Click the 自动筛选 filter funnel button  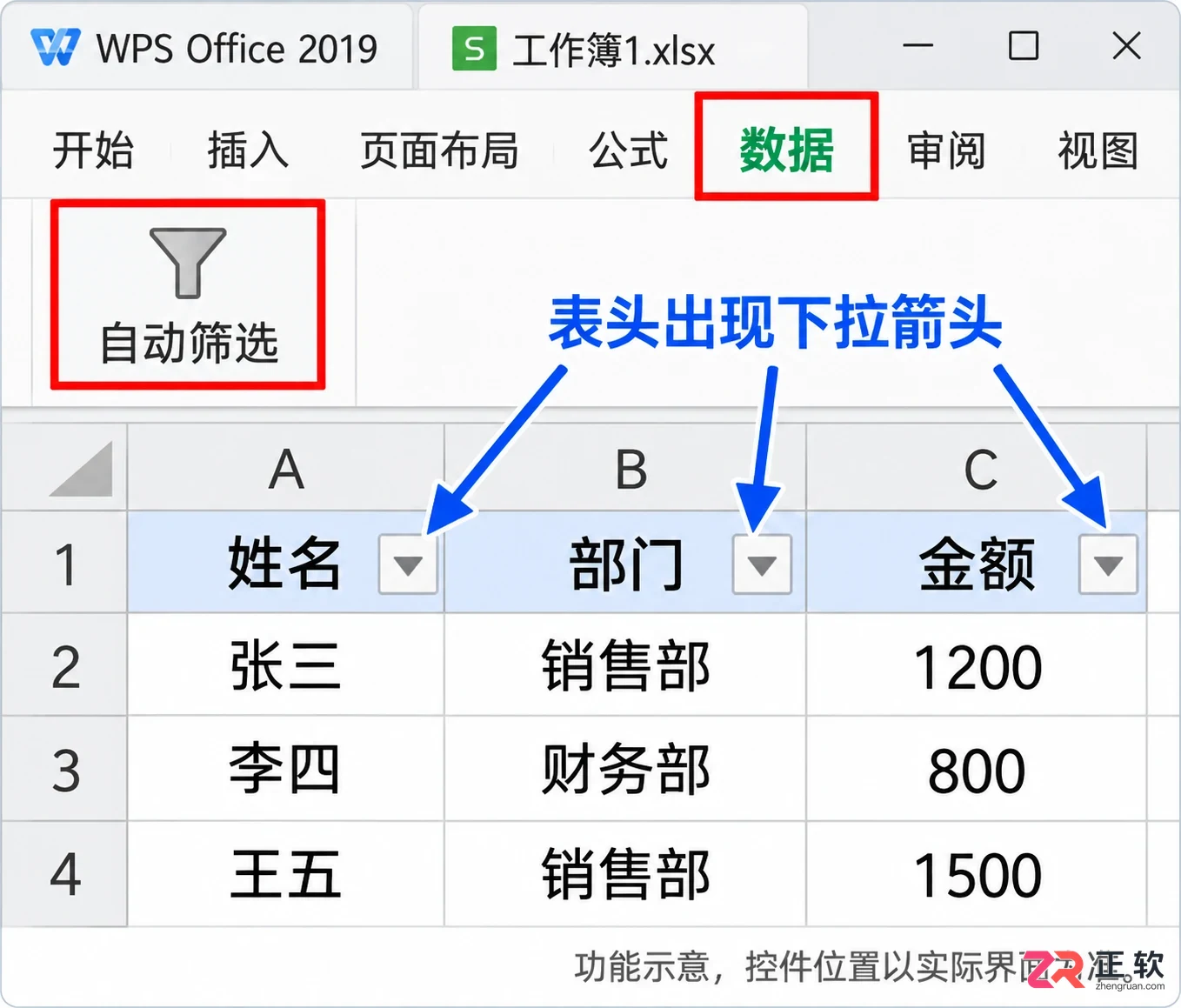pyautogui.click(x=188, y=294)
